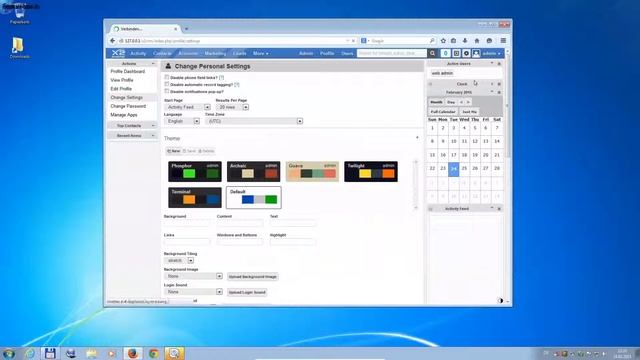
Task: Go to the previous calendar month arrow
Action: pyautogui.click(x=461, y=102)
